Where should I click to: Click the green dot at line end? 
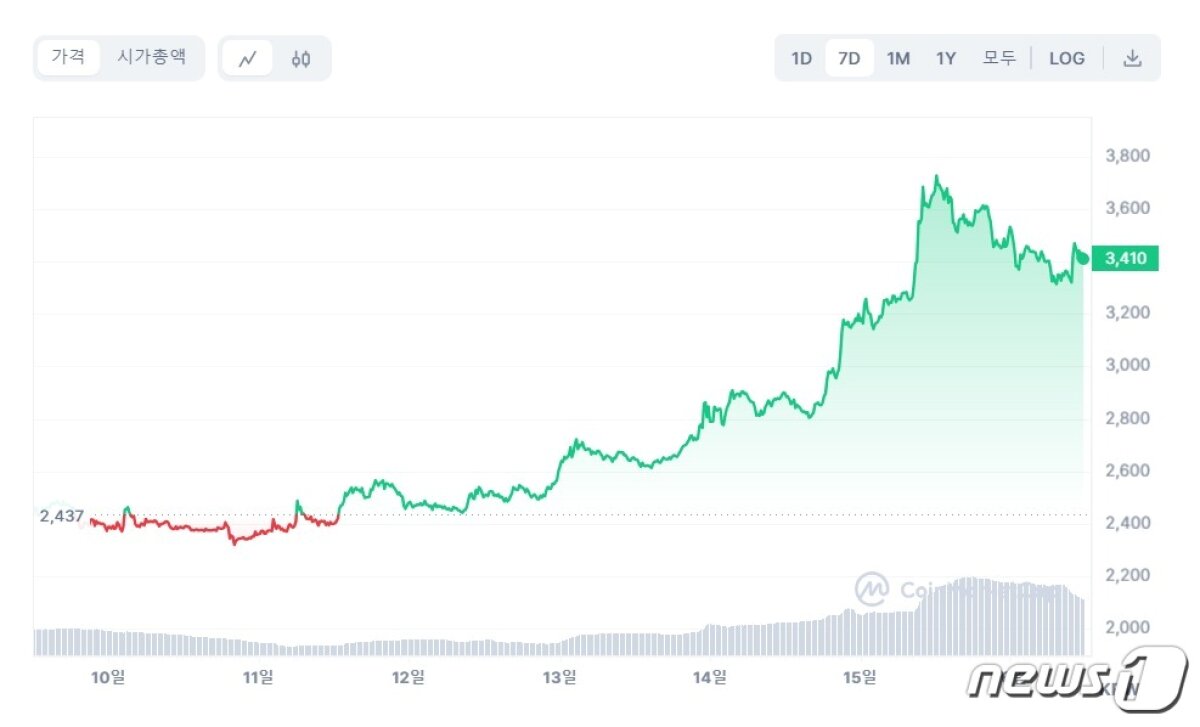coord(1083,258)
